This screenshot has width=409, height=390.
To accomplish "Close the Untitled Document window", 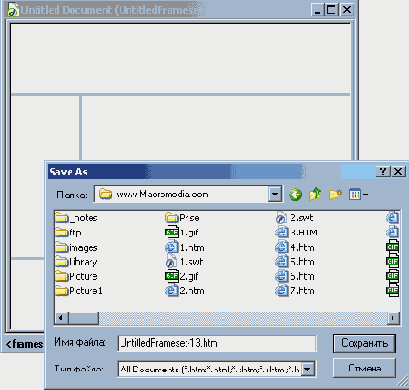I will 347,10.
